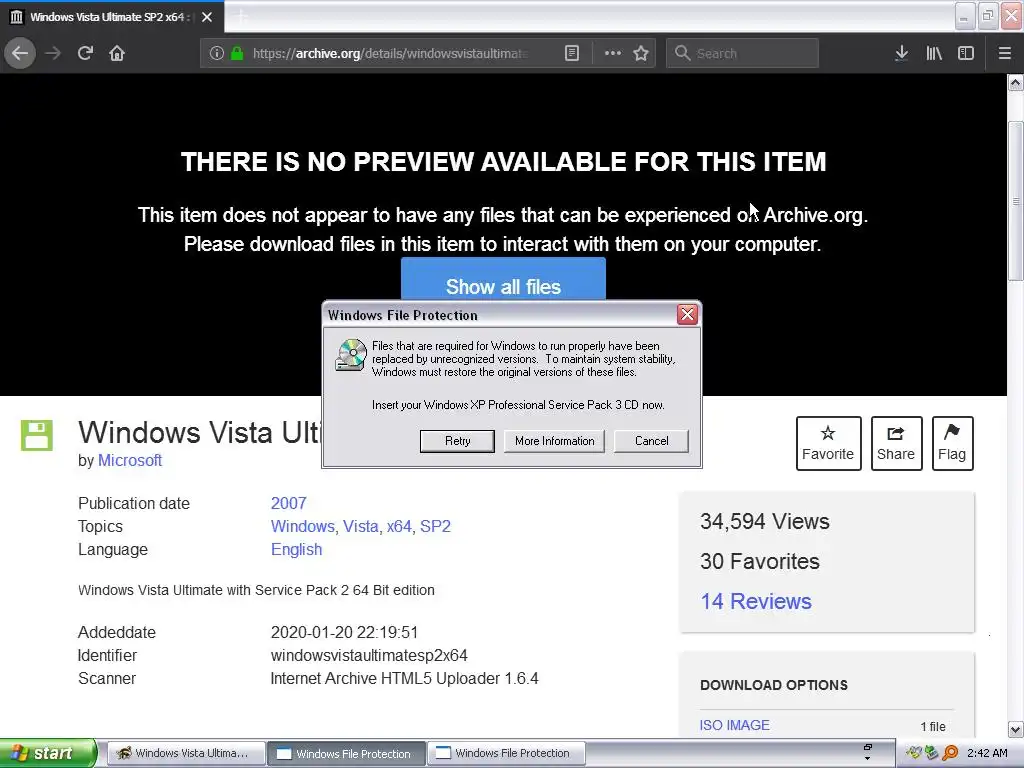This screenshot has height=768, width=1024.
Task: Open the Library bookshelf icon
Action: click(934, 53)
